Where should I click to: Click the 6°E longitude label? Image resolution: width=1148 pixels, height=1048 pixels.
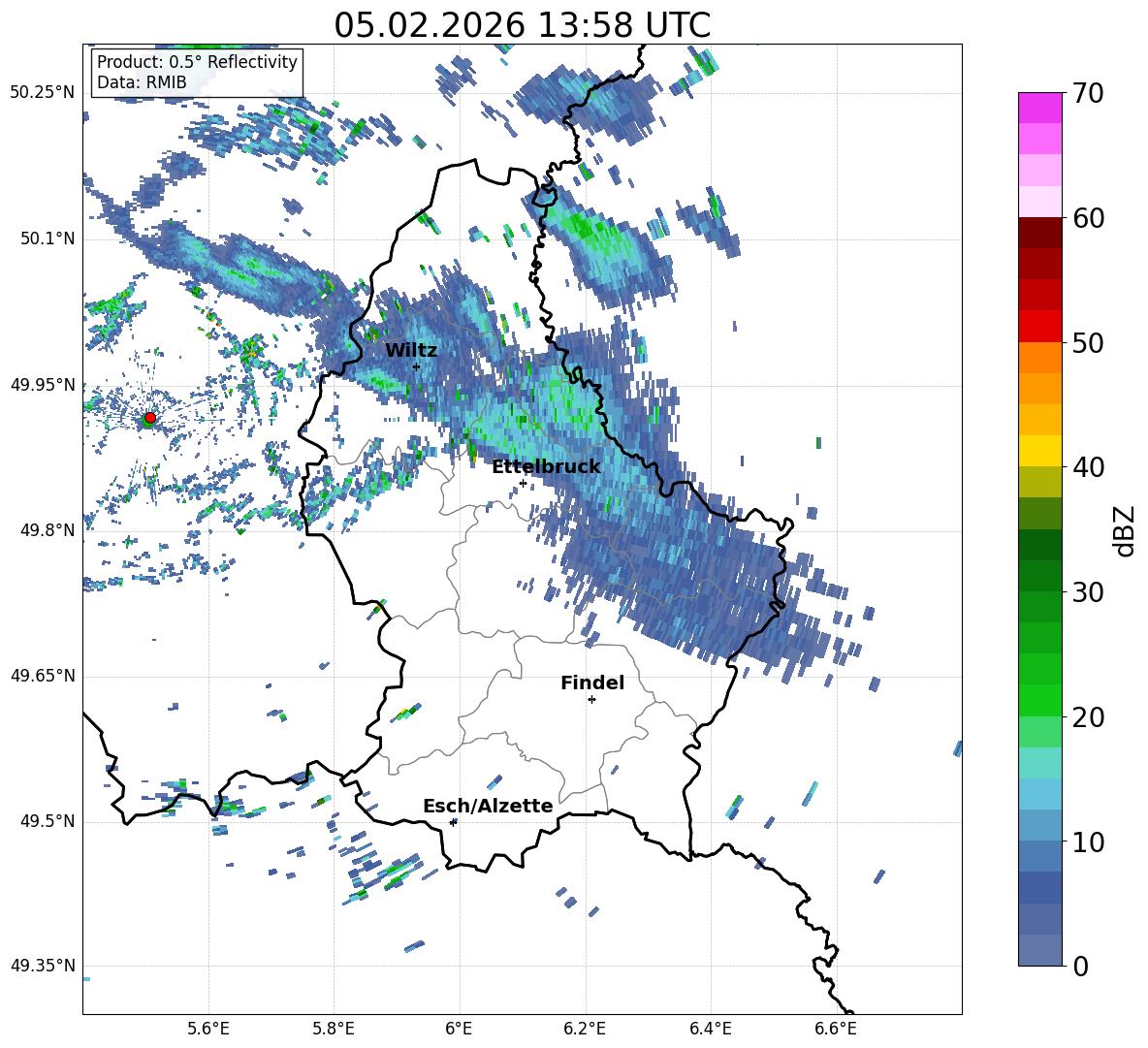tap(459, 1029)
